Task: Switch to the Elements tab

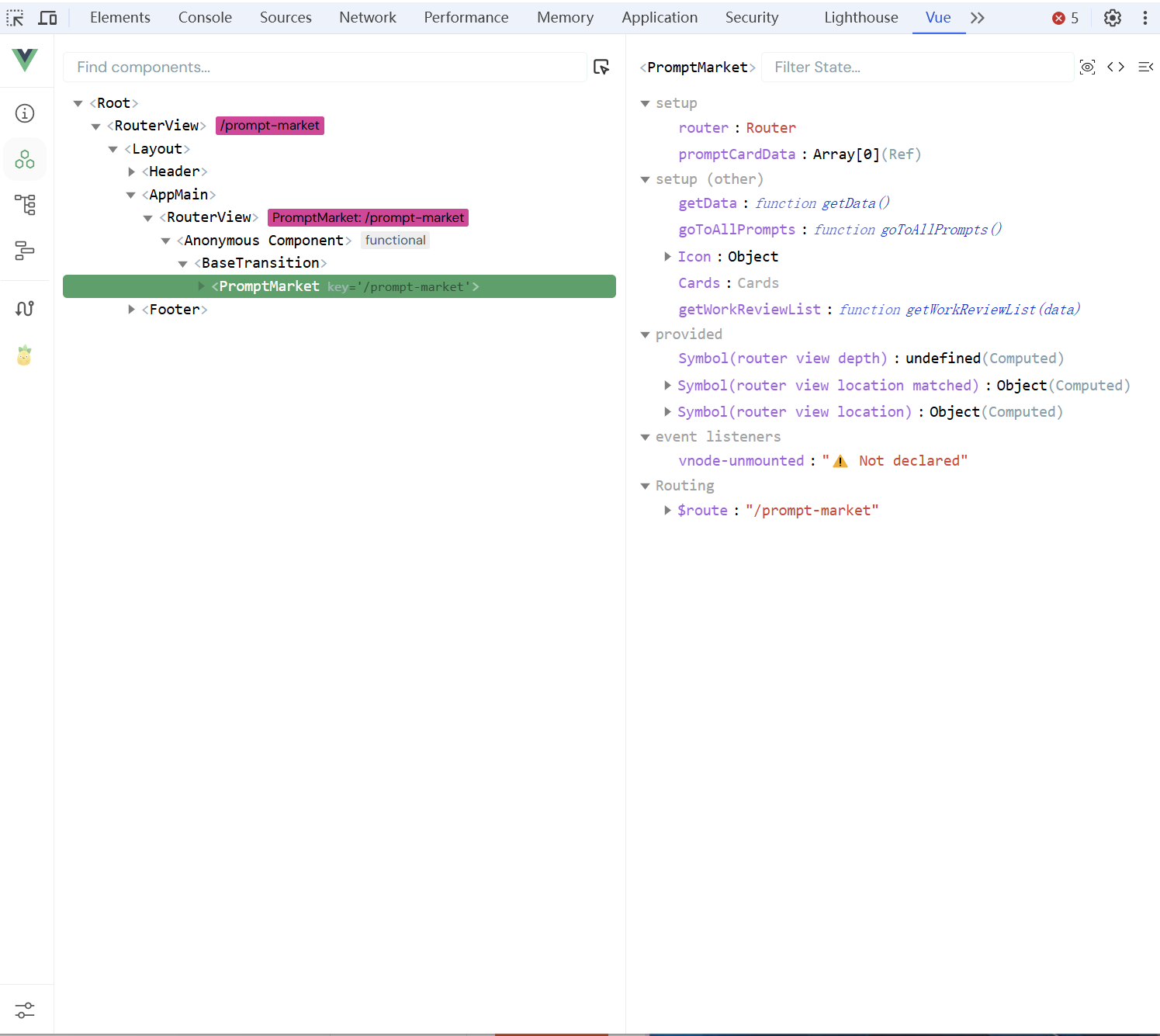Action: [x=120, y=17]
